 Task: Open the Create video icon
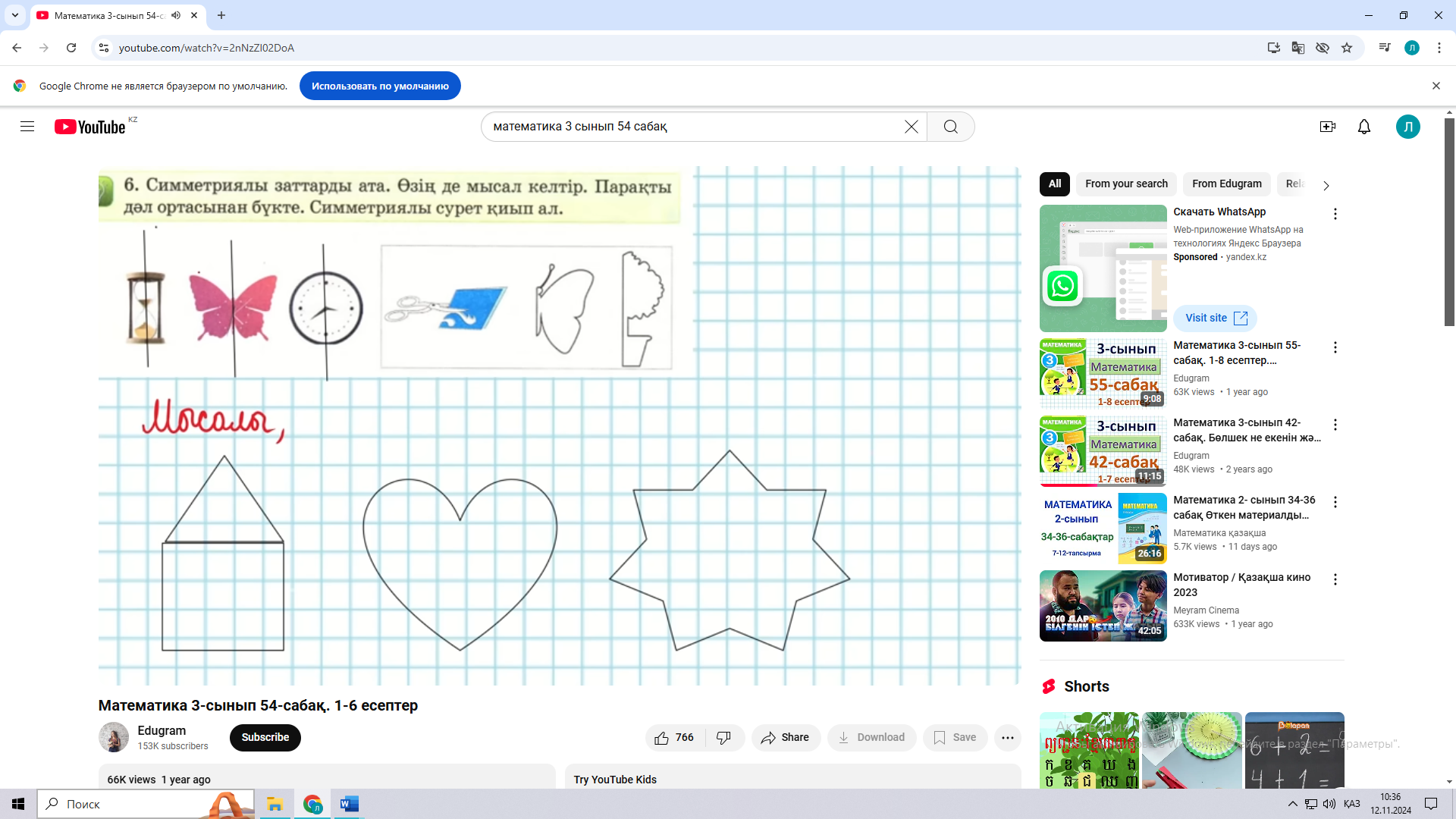pos(1327,127)
